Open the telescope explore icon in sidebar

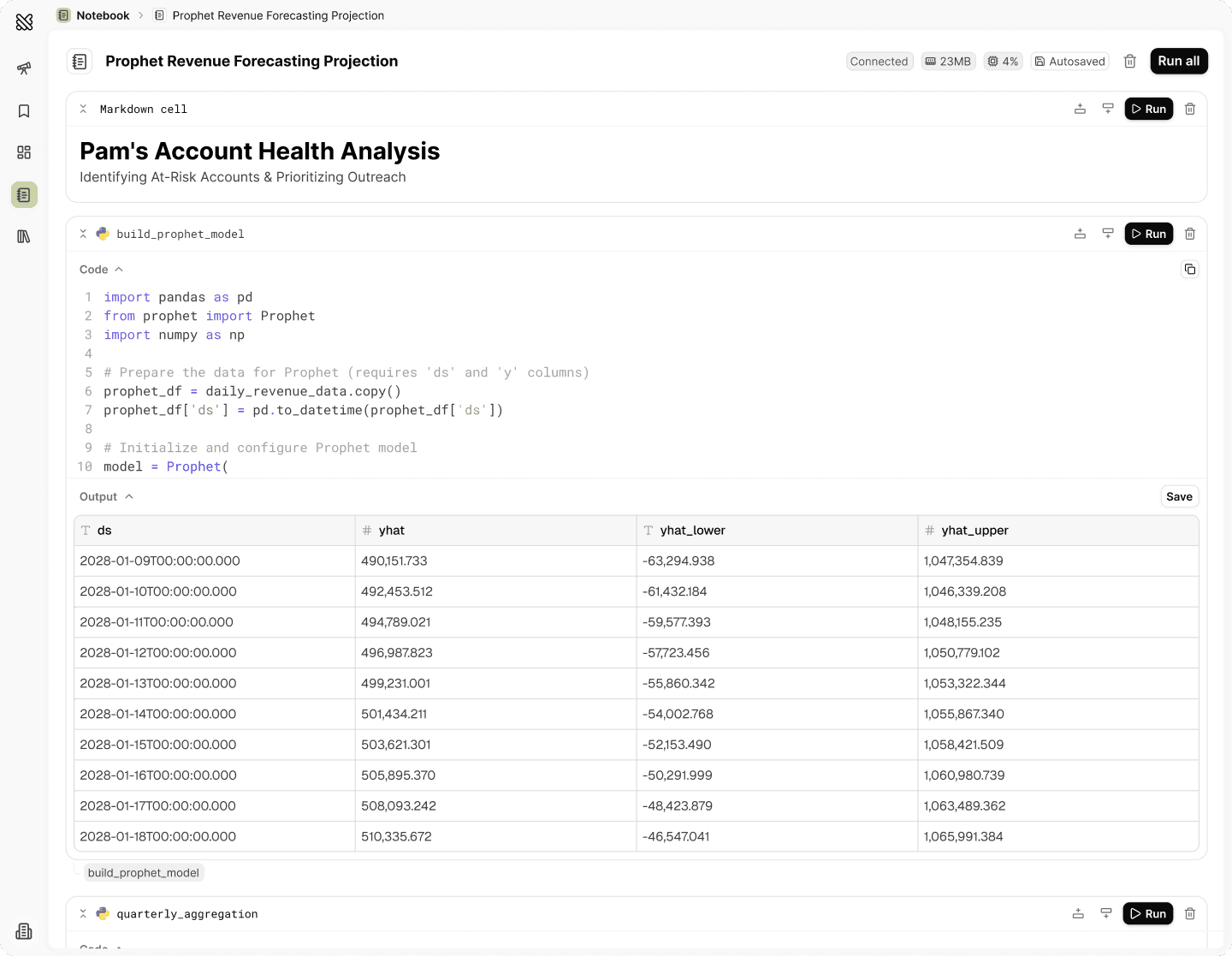pyautogui.click(x=24, y=68)
